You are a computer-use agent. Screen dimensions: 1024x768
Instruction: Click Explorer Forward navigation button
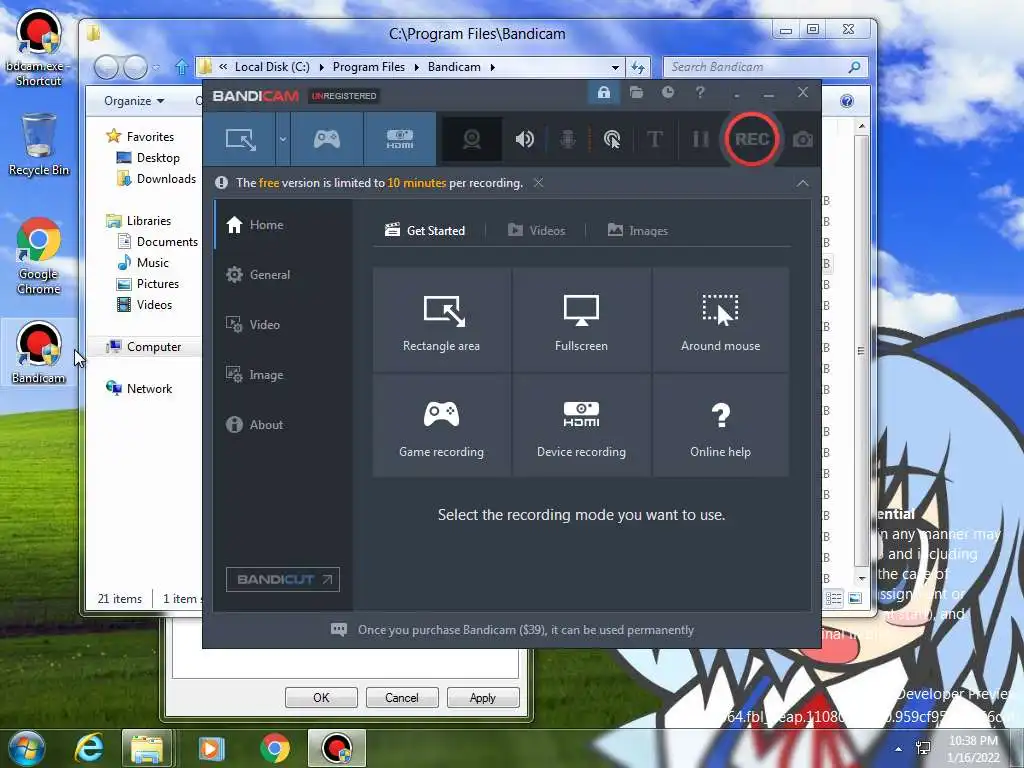pos(135,67)
